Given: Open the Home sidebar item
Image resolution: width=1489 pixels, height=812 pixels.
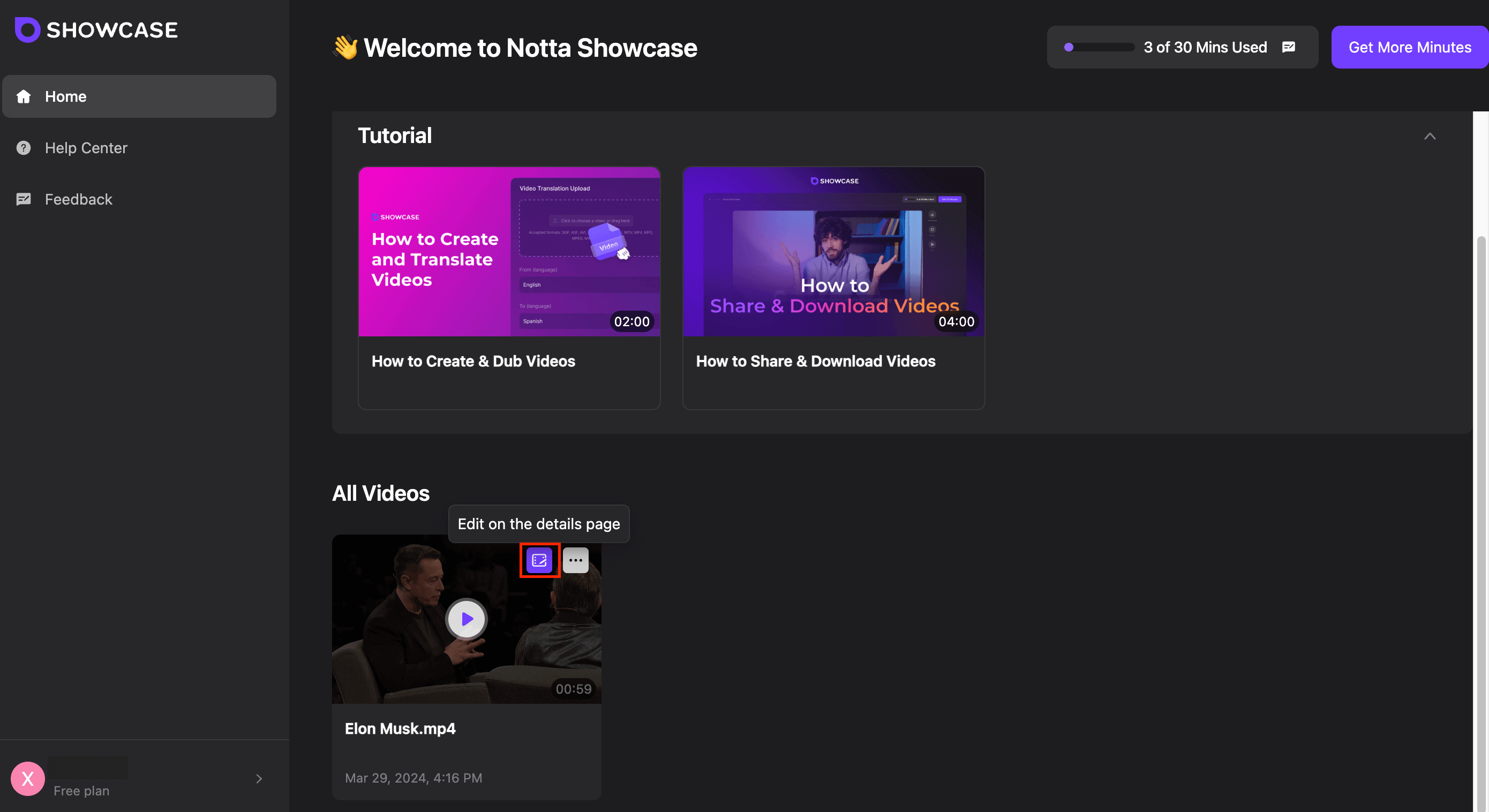Looking at the screenshot, I should pyautogui.click(x=139, y=96).
